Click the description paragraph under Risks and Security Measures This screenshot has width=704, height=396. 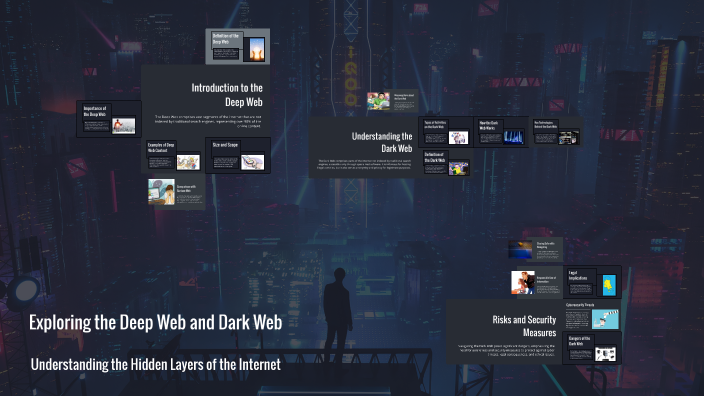[x=507, y=350]
